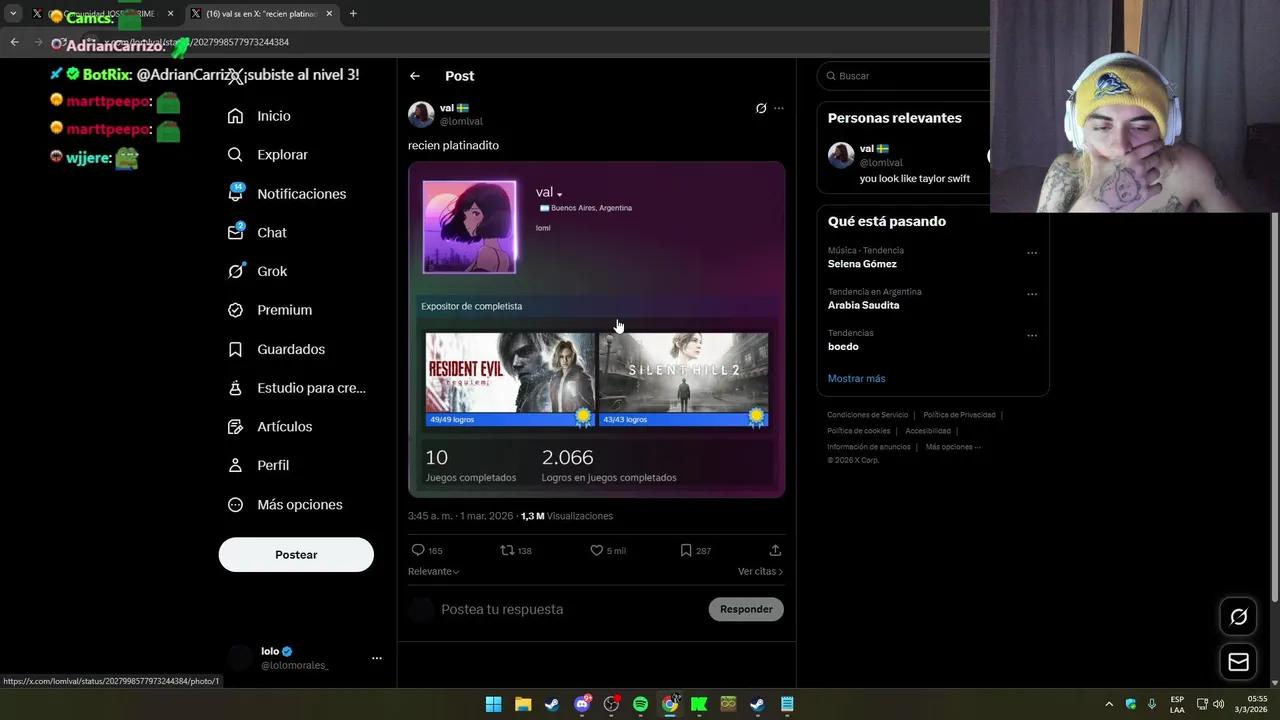The height and width of the screenshot is (720, 1280).
Task: Open more options for boedo trend
Action: click(x=1032, y=335)
